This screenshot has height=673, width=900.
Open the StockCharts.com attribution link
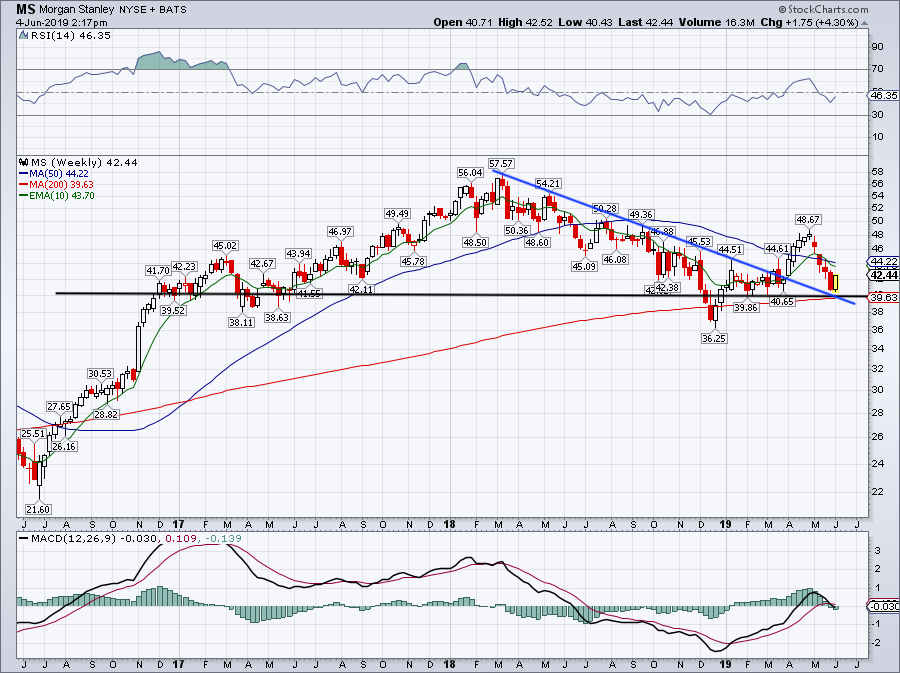click(x=828, y=10)
